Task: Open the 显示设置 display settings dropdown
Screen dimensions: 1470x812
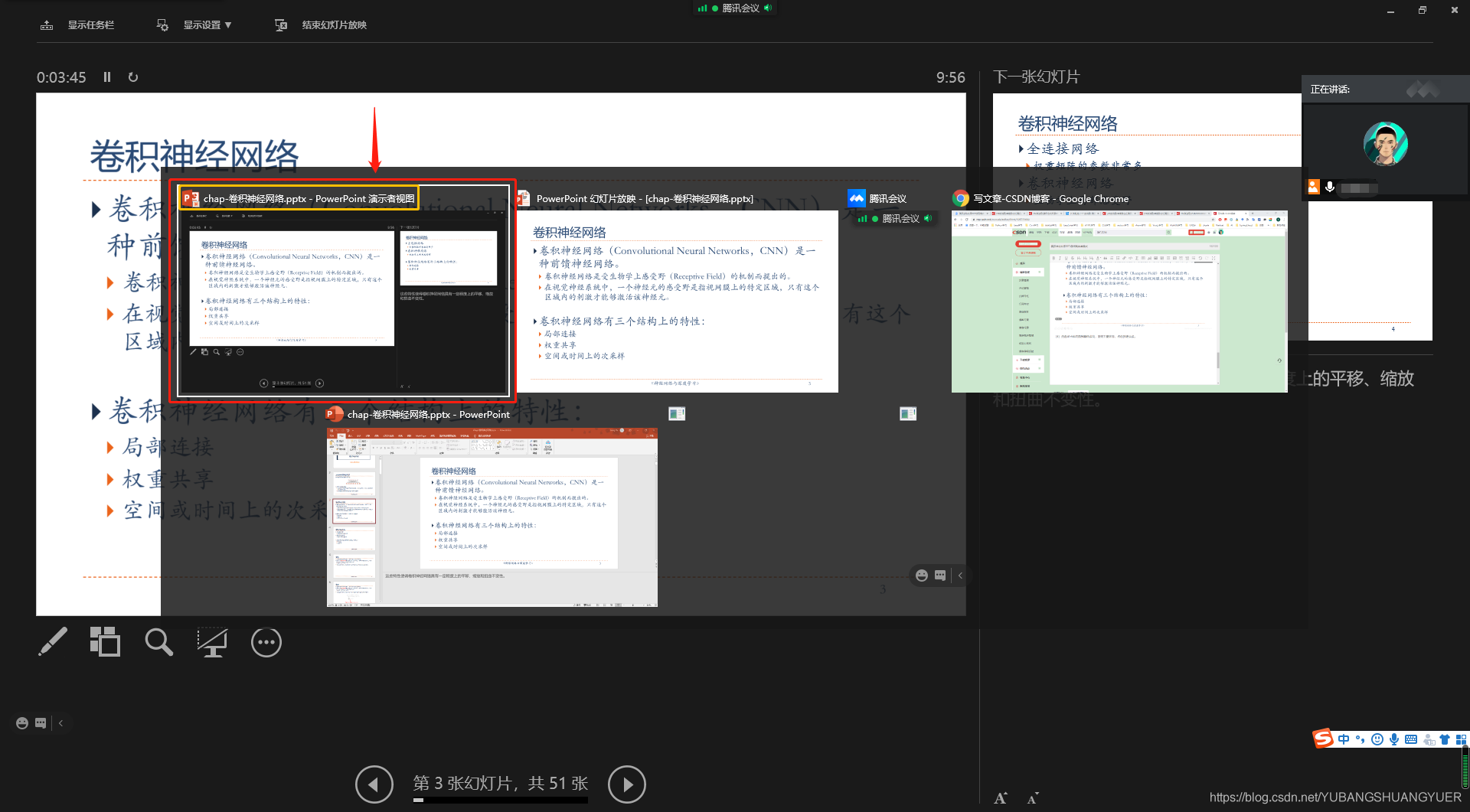Action: click(x=194, y=25)
